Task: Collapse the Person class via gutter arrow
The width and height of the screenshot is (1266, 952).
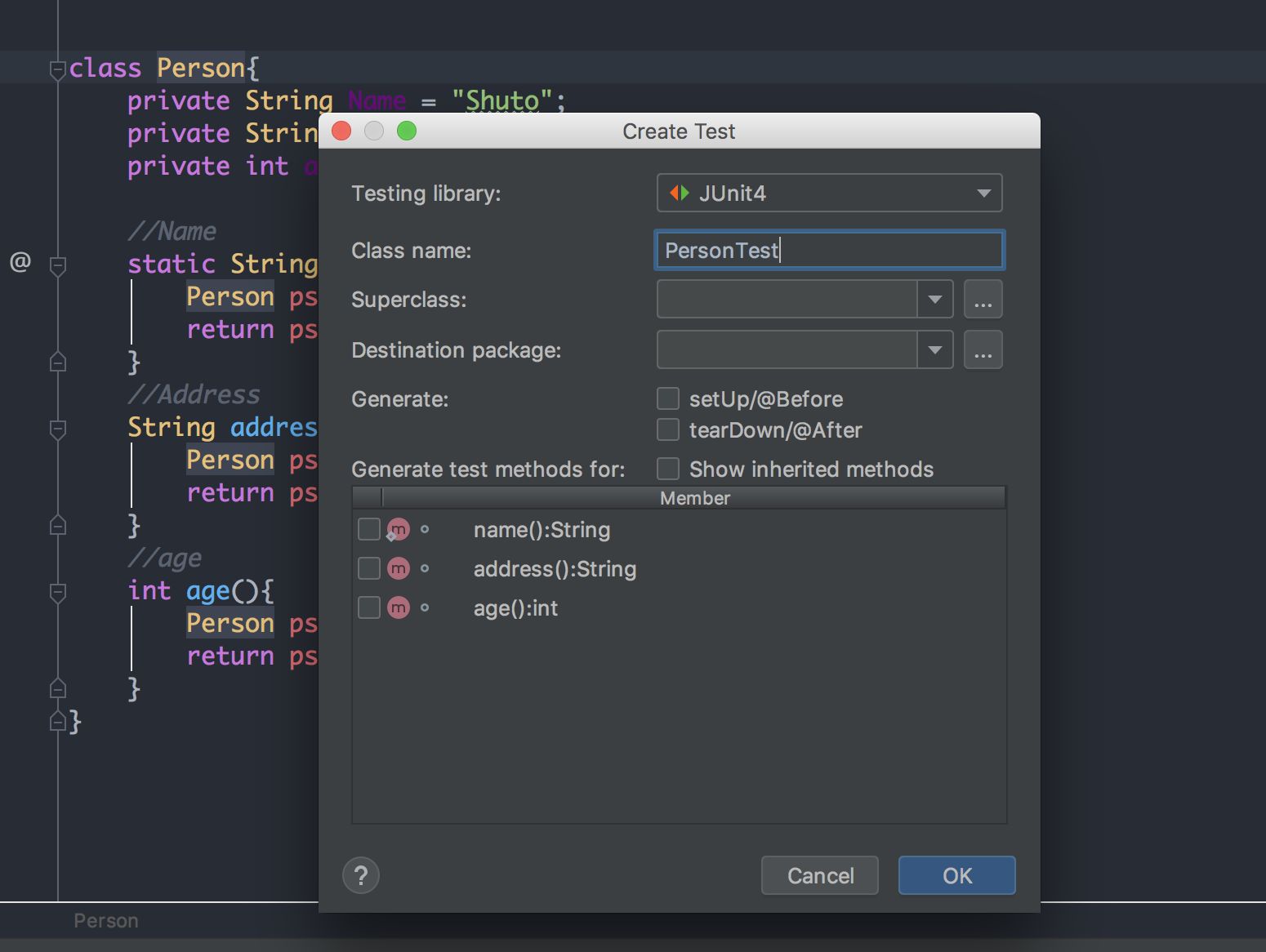Action: pos(56,69)
